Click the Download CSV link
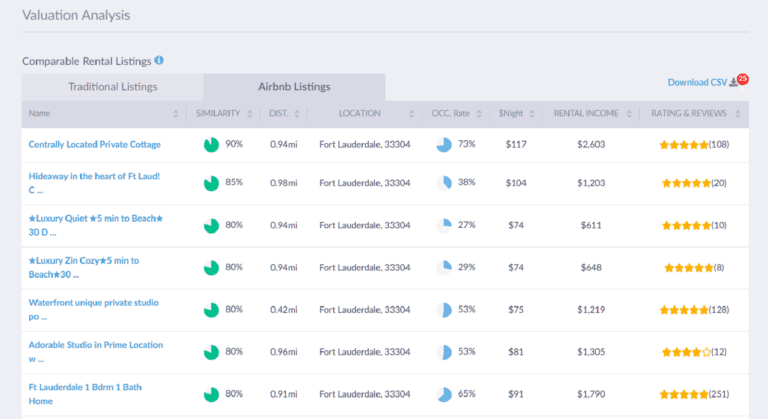Viewport: 768px width, 419px height. click(696, 82)
